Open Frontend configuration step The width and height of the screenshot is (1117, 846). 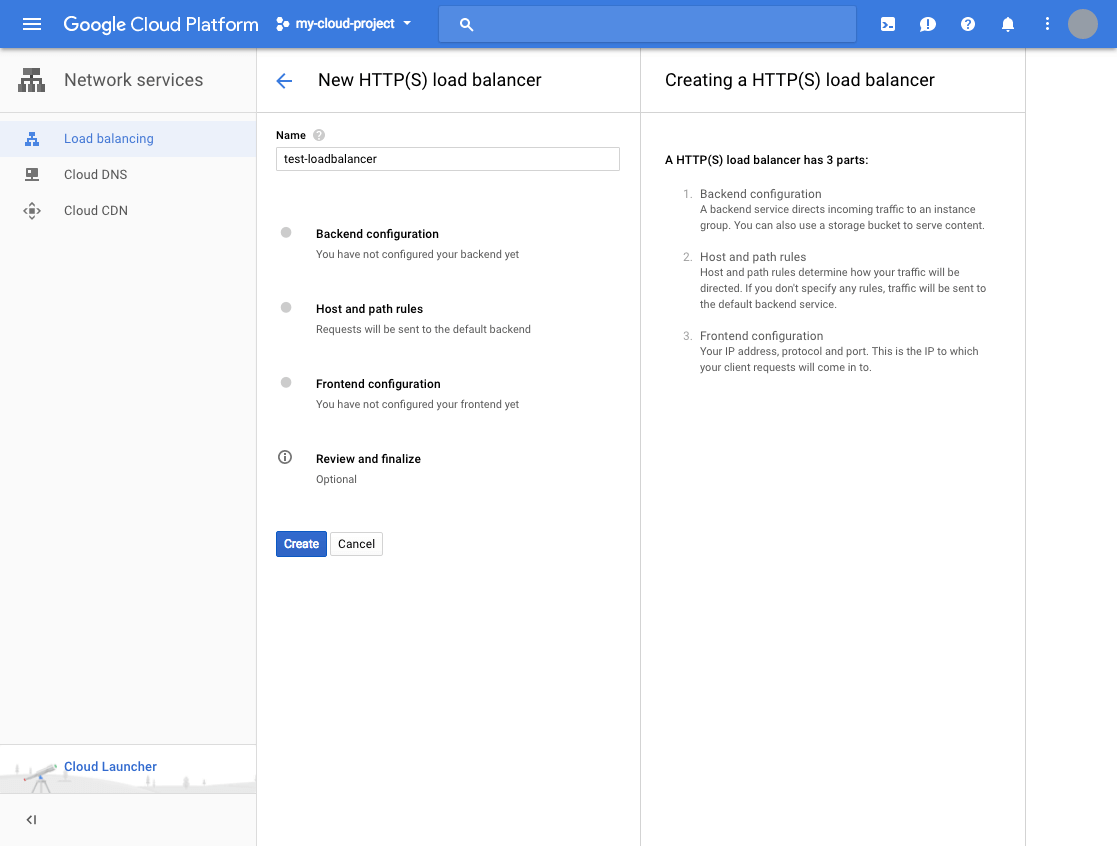pos(378,384)
